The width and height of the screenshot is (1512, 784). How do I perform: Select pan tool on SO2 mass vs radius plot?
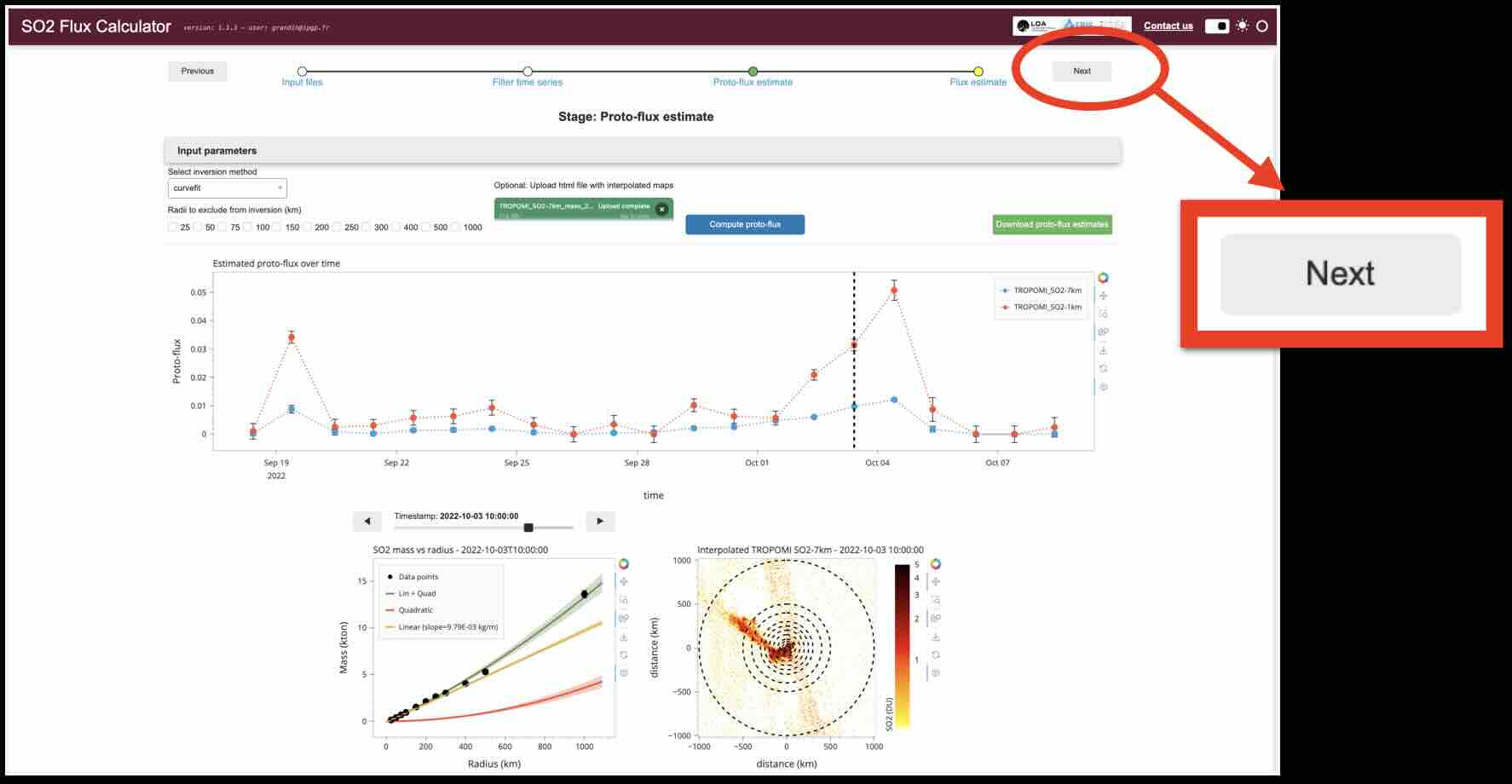pos(624,582)
